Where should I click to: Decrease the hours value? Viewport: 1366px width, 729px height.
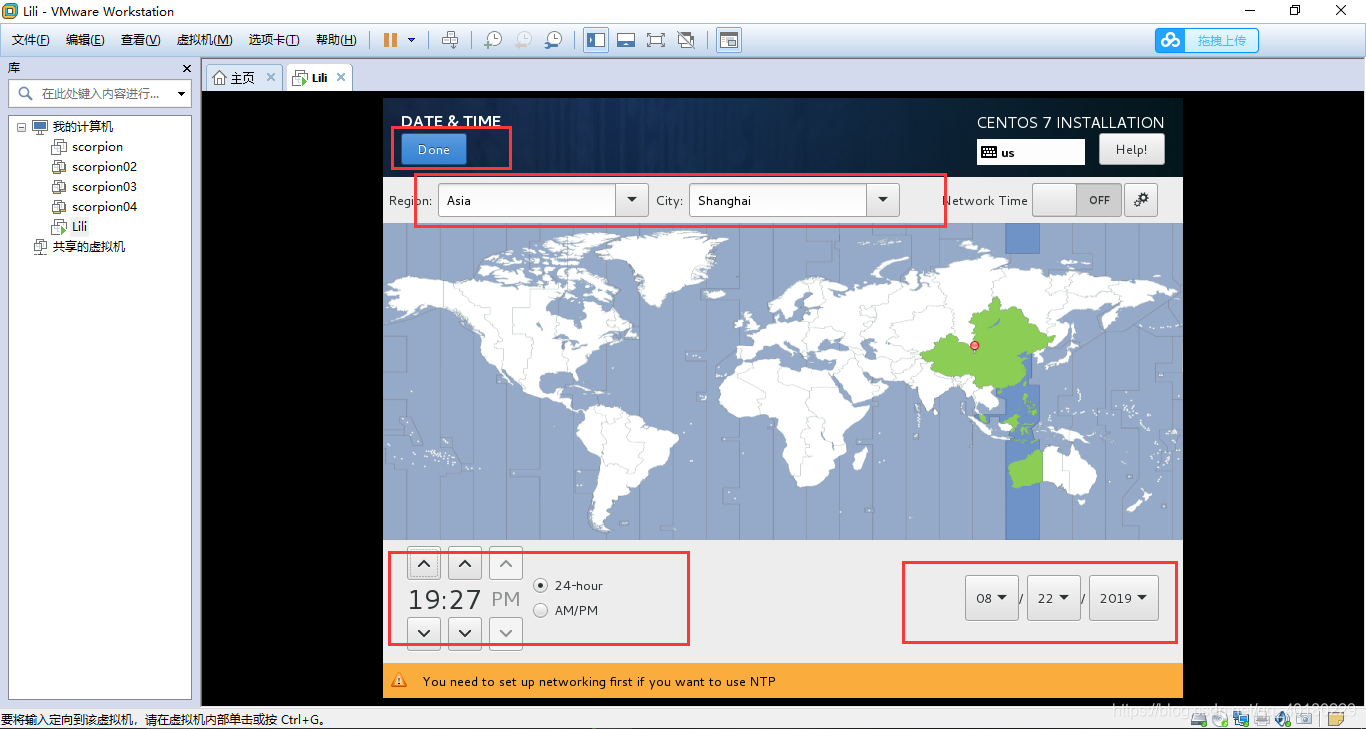424,632
